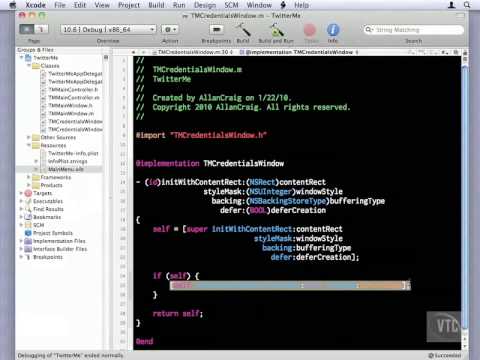The width and height of the screenshot is (480, 360).
Task: Select the Implementation Files smart group icon
Action: [x=28, y=241]
